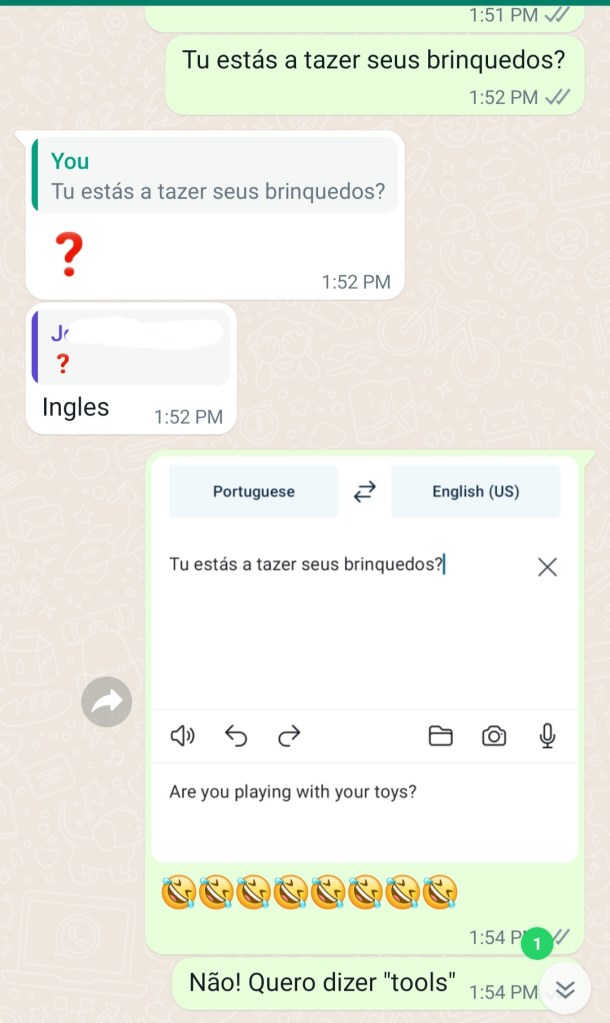Tap the quoted red question mark reply
Image resolution: width=610 pixels, height=1023 pixels.
tap(132, 346)
